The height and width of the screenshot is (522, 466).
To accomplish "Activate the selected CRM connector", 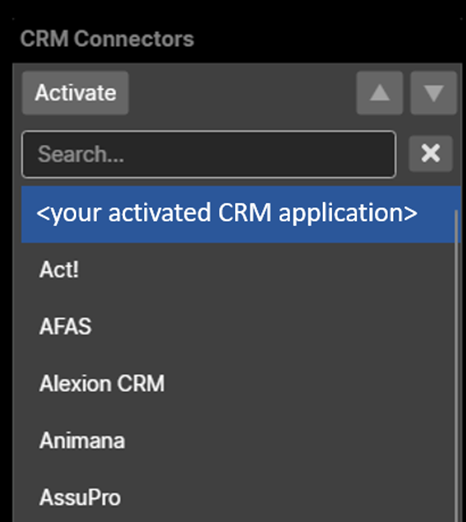I will [75, 93].
